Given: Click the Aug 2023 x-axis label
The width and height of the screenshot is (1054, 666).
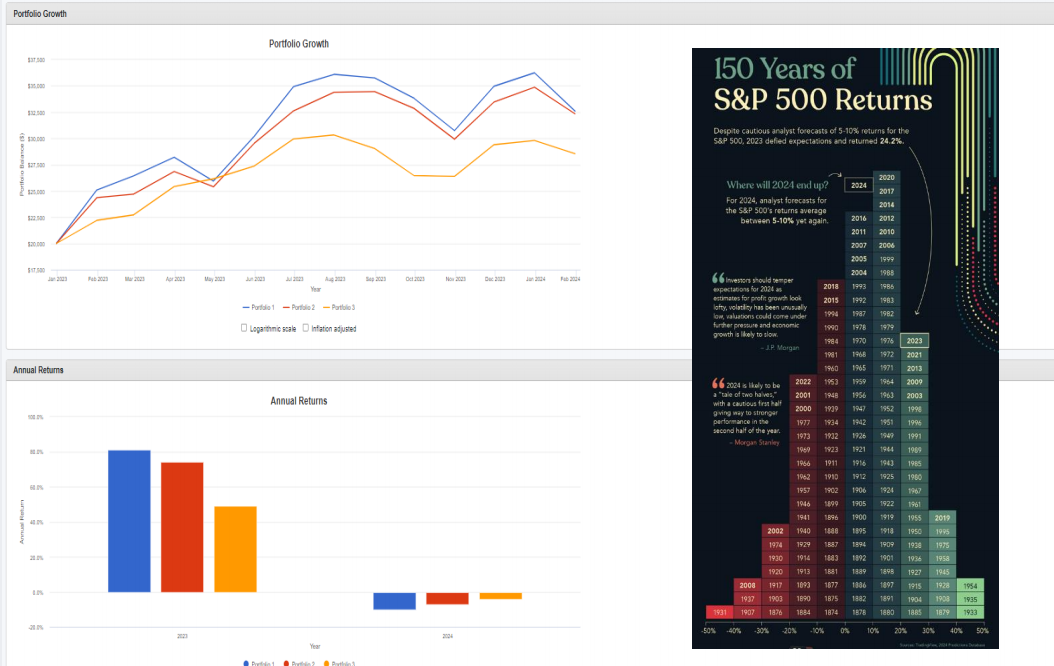Looking at the screenshot, I should pyautogui.click(x=335, y=279).
